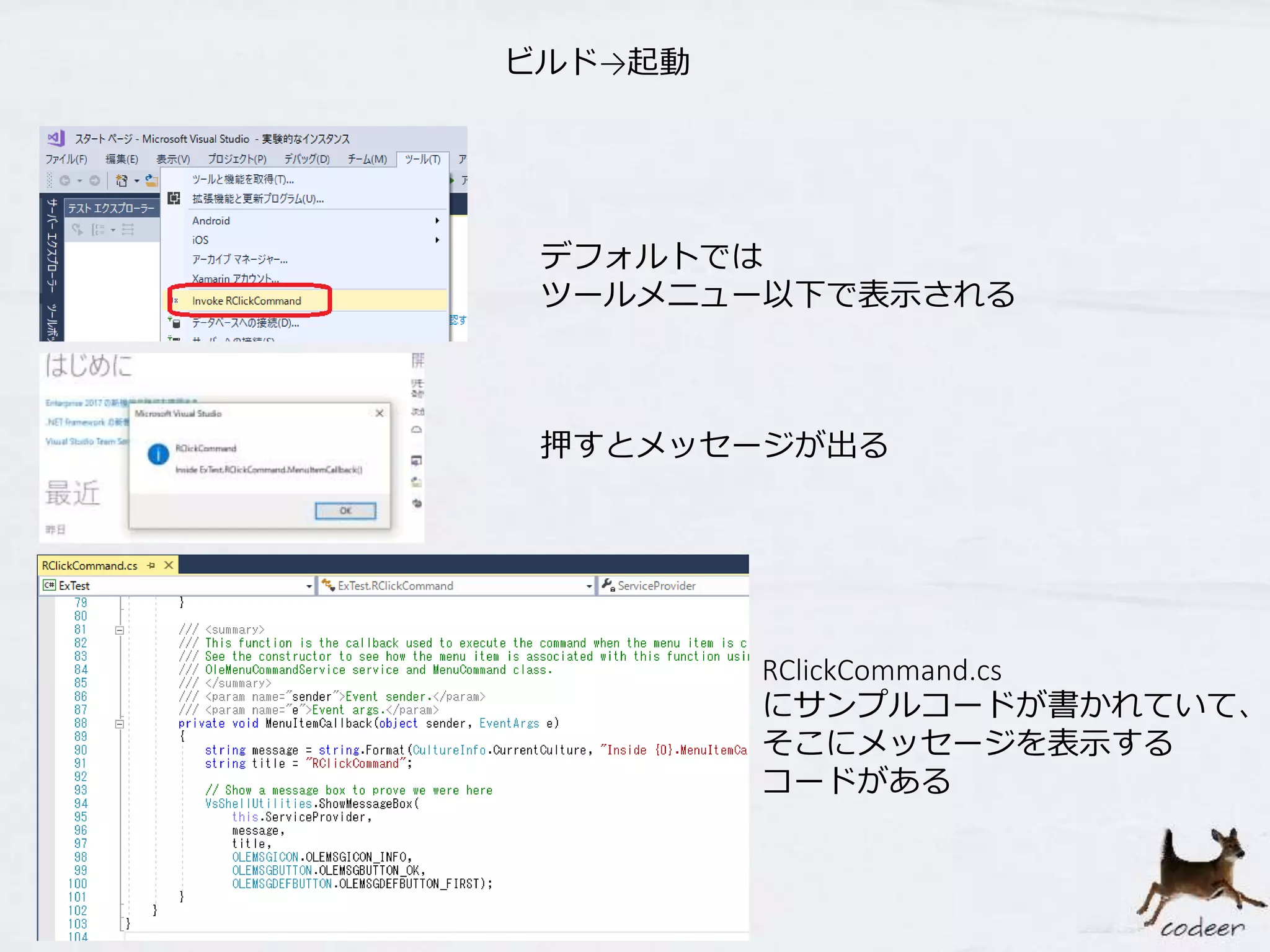Expand the Android submenu arrow
Screen dimensions: 1270x952
[437, 221]
